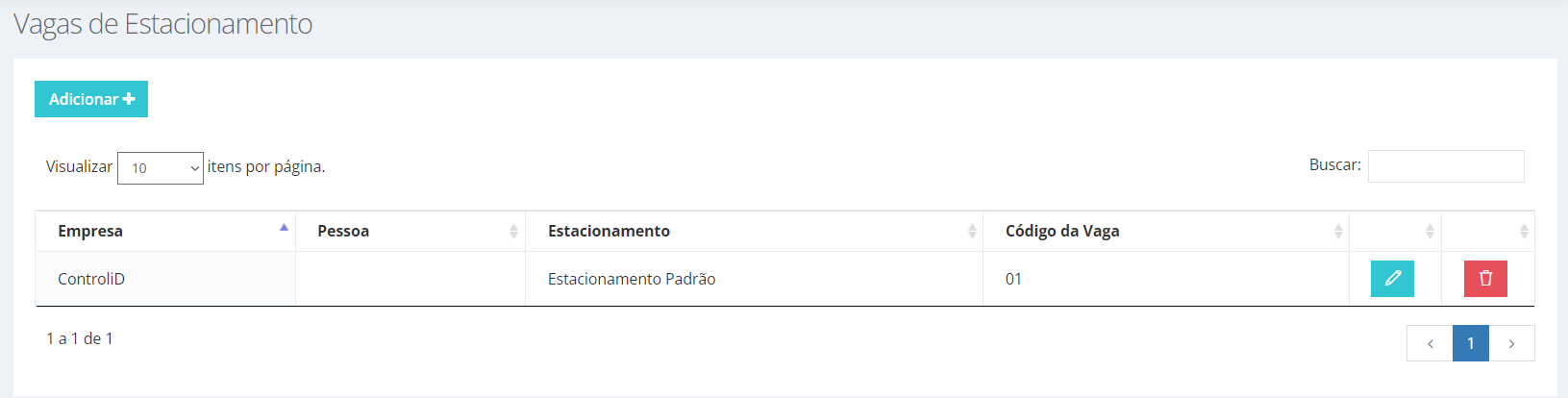The height and width of the screenshot is (398, 1568).
Task: Select page 1 in pagination
Action: pyautogui.click(x=1471, y=343)
